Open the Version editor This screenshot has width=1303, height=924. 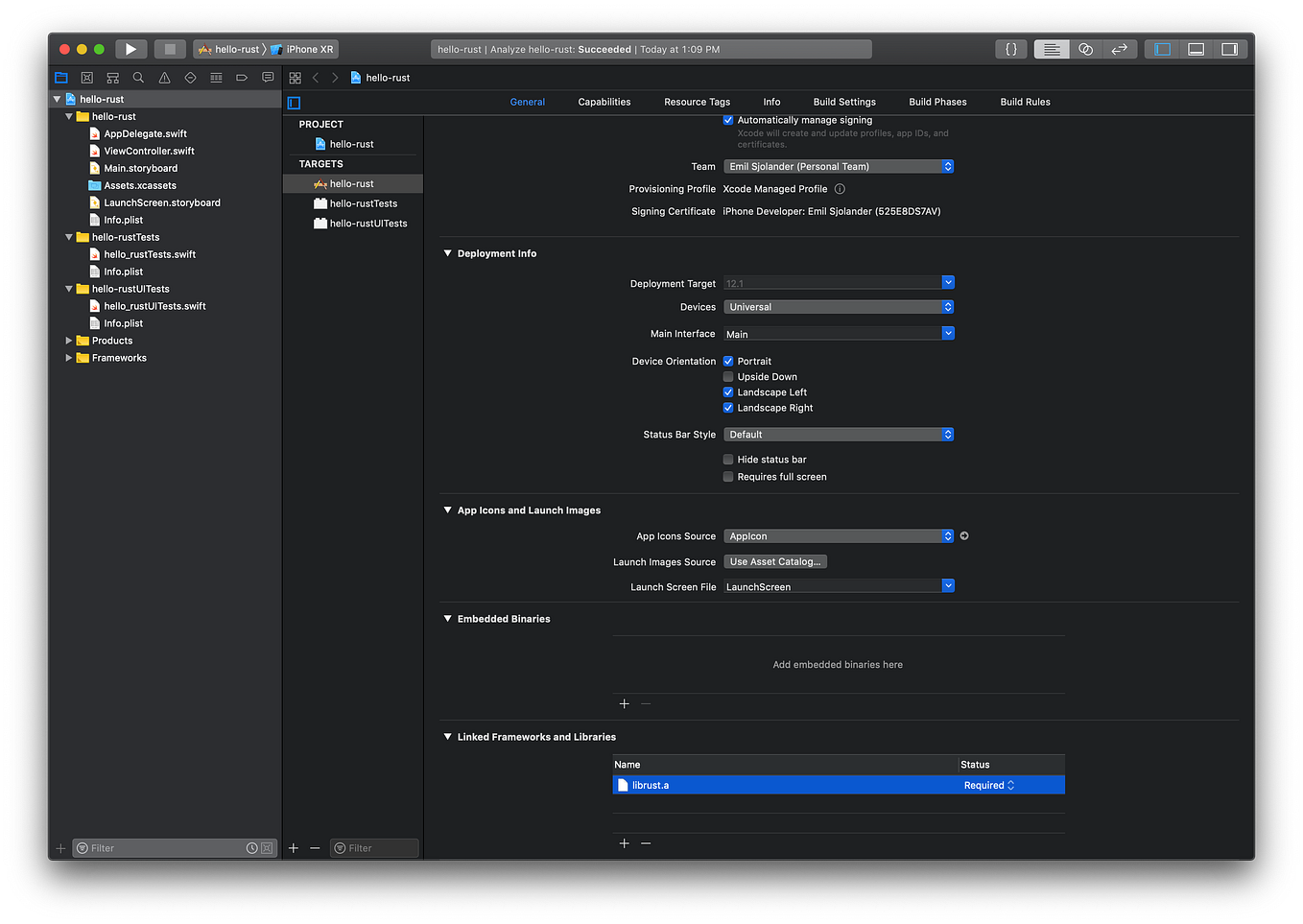1119,49
